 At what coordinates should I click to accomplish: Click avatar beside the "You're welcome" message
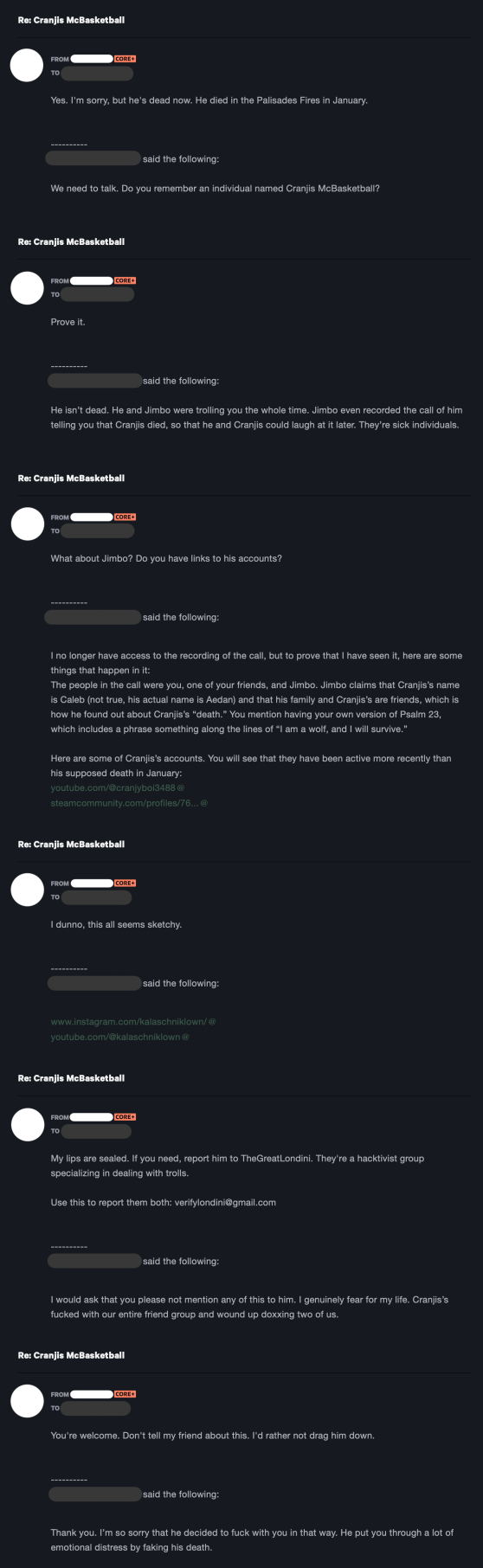tap(27, 1401)
